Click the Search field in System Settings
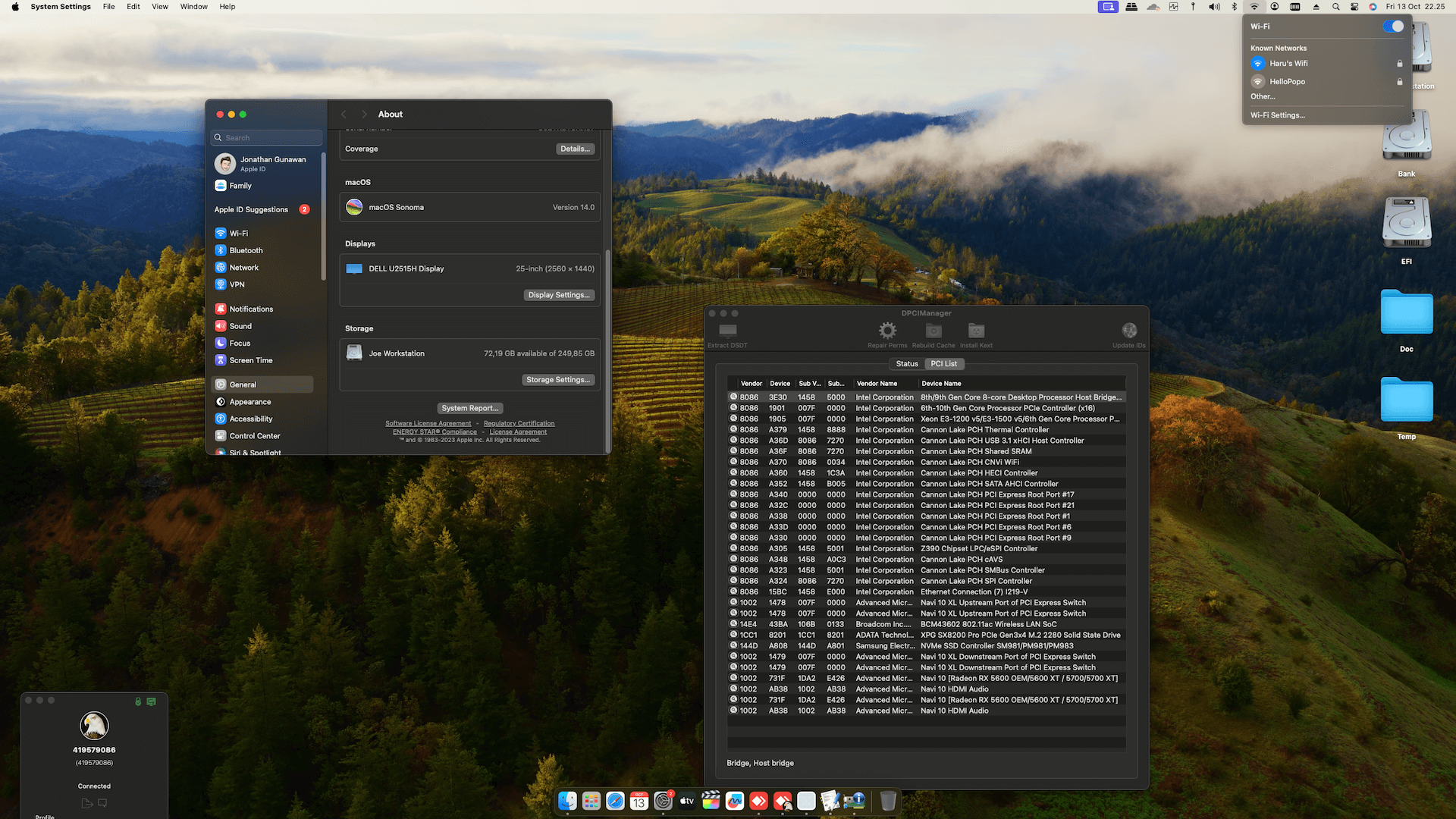Image resolution: width=1456 pixels, height=819 pixels. [x=267, y=138]
